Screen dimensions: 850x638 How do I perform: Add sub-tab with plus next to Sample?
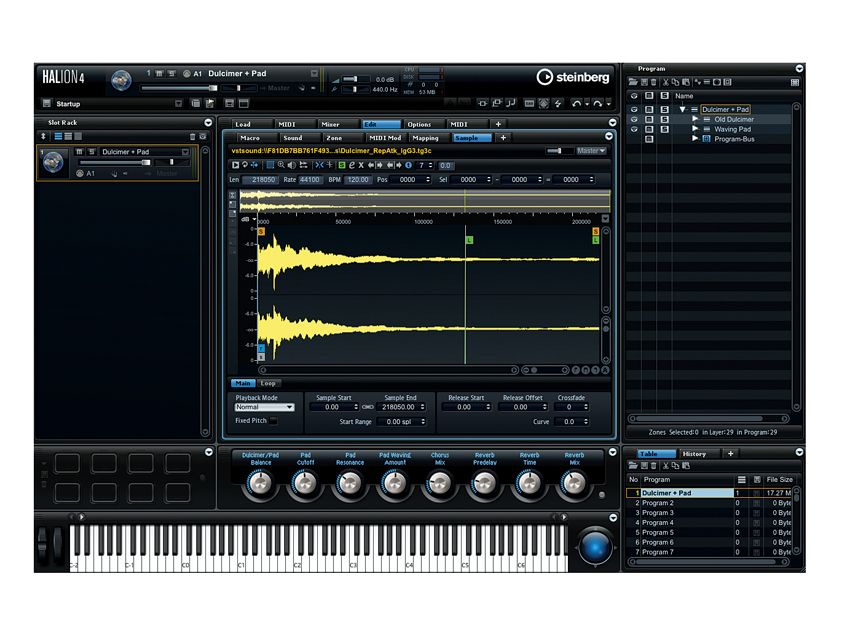503,138
